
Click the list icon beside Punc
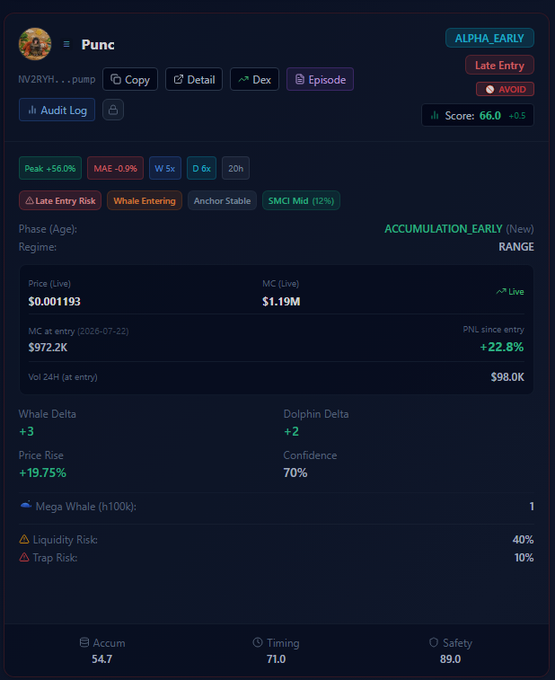66,44
